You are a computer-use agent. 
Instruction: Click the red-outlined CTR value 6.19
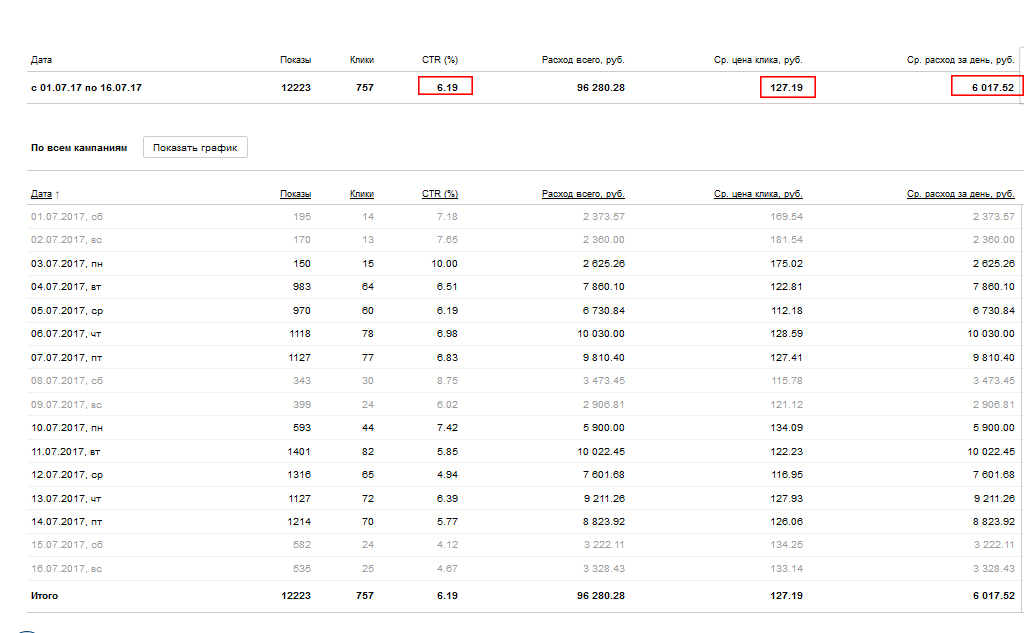(x=446, y=88)
